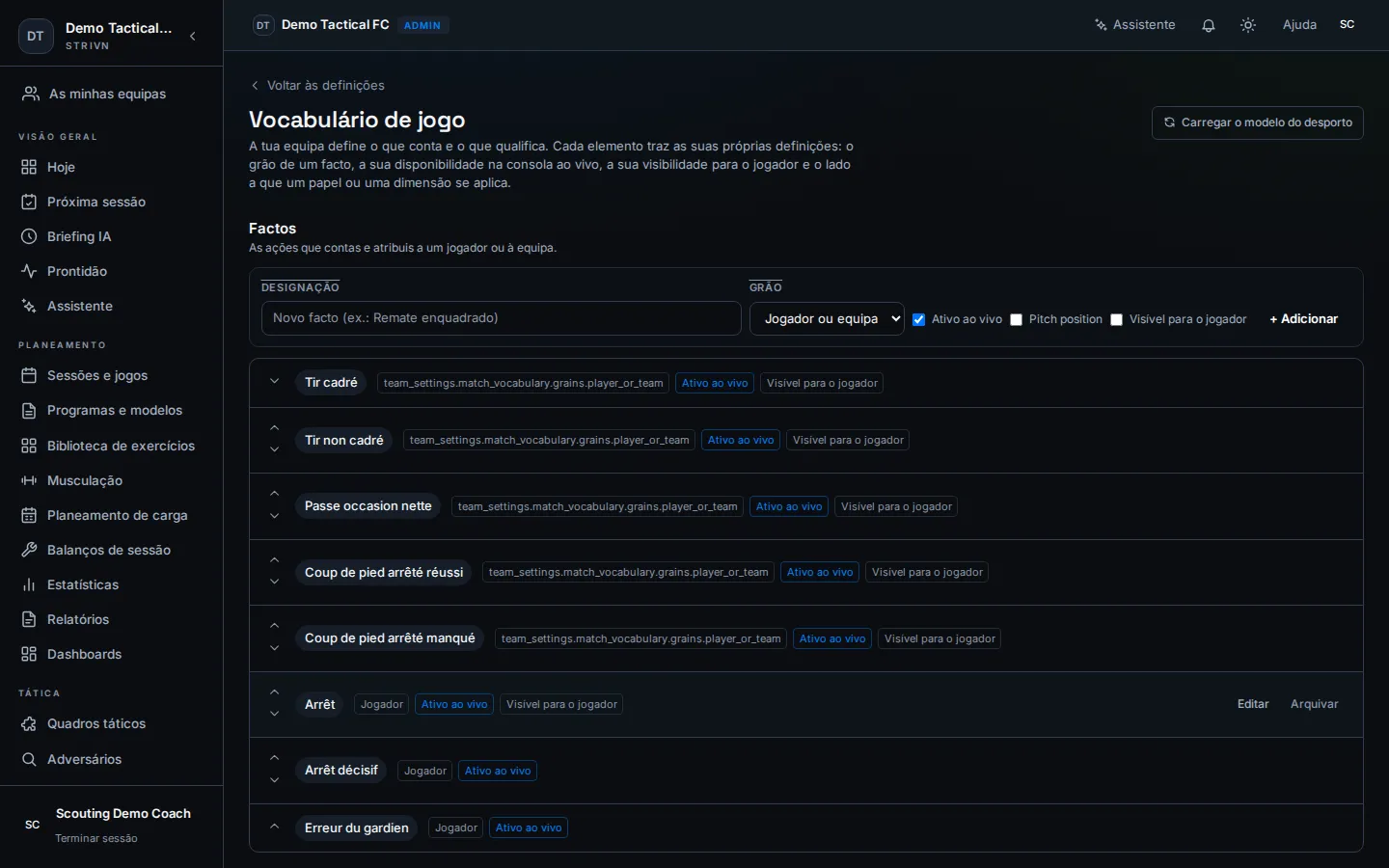Move Tir cadré down with chevron
The image size is (1389, 868).
[274, 382]
